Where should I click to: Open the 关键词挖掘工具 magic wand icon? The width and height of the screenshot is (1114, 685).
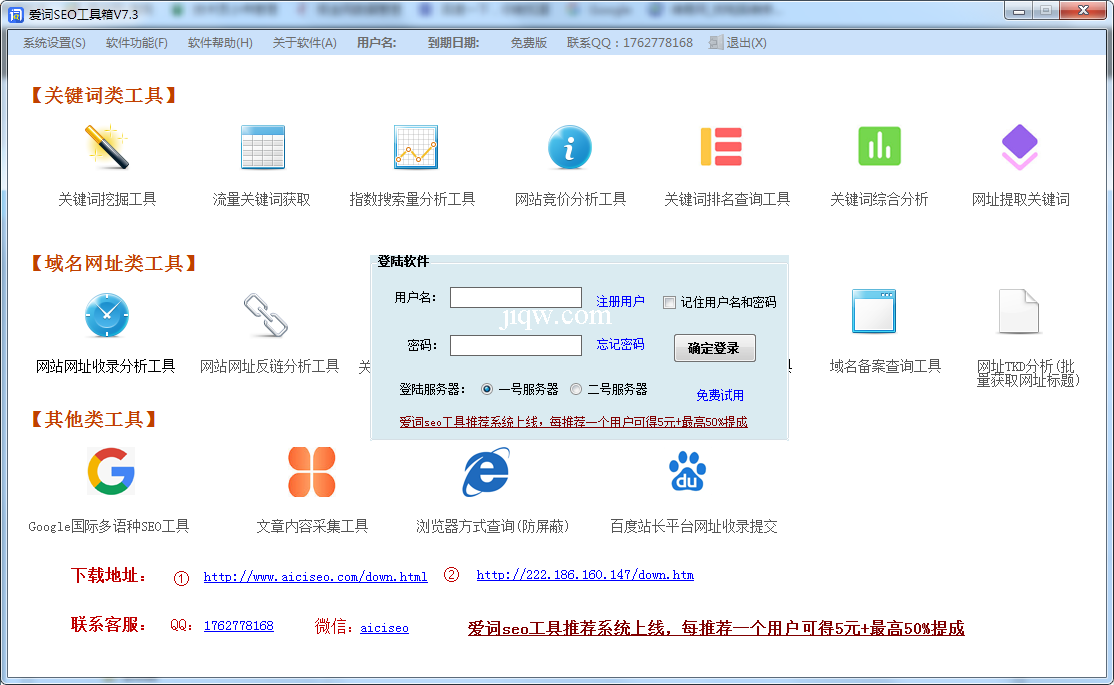[107, 147]
